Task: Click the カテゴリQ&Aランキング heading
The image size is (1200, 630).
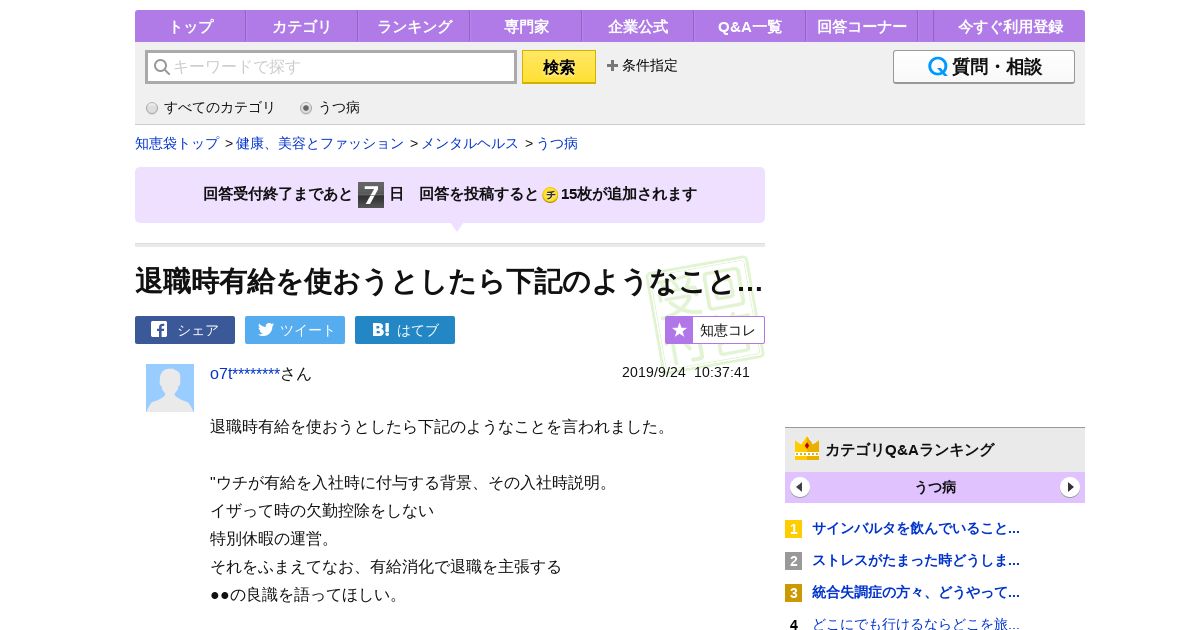Action: [x=909, y=450]
